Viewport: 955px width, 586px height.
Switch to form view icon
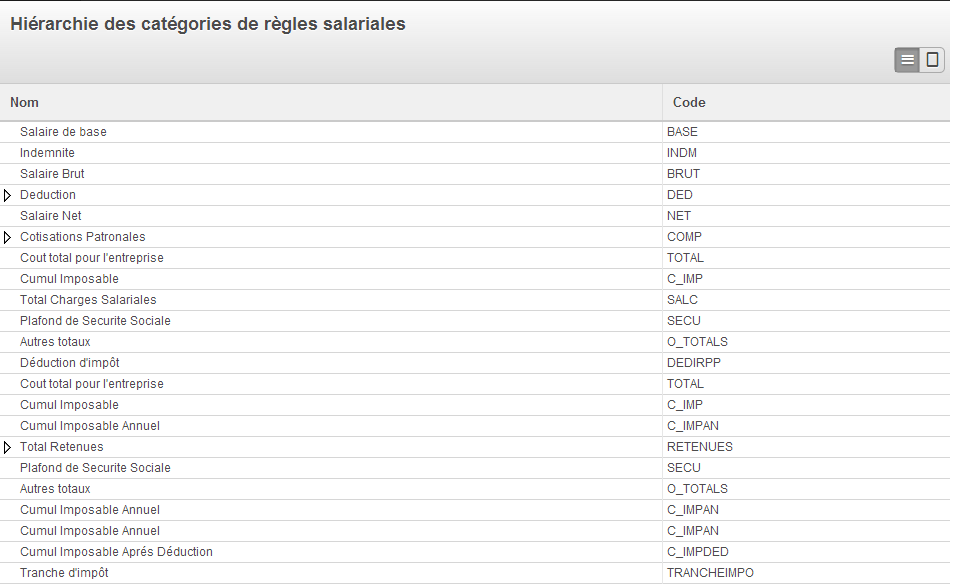click(x=932, y=60)
